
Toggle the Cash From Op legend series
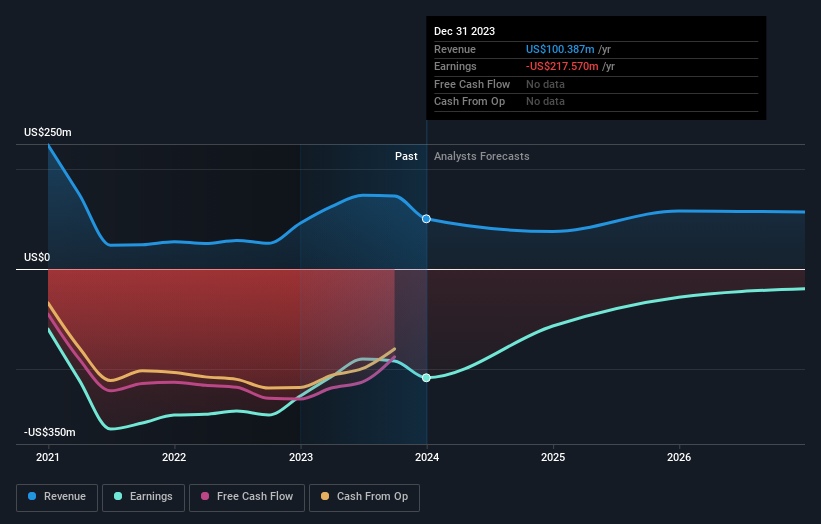click(364, 497)
